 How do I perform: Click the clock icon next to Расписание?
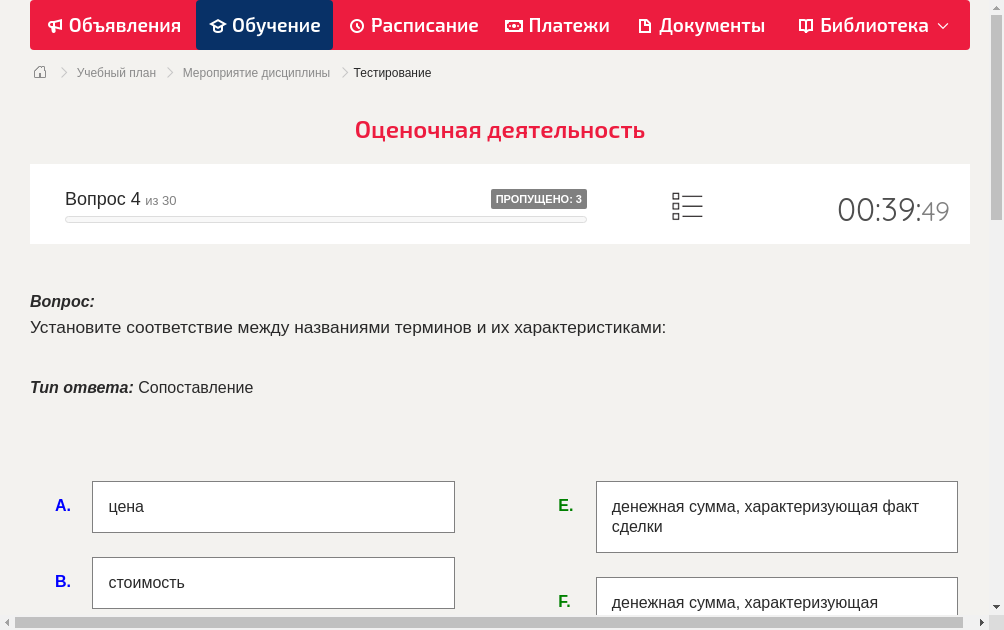click(356, 25)
